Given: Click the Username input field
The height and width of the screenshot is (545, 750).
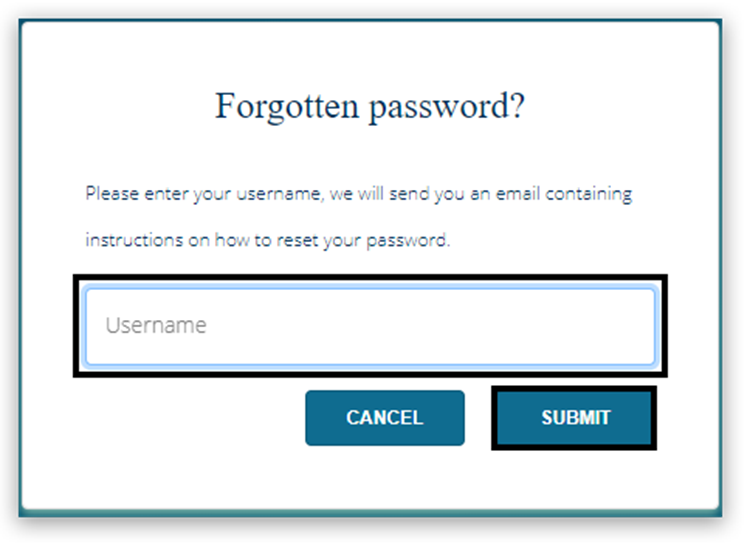Looking at the screenshot, I should (x=370, y=326).
